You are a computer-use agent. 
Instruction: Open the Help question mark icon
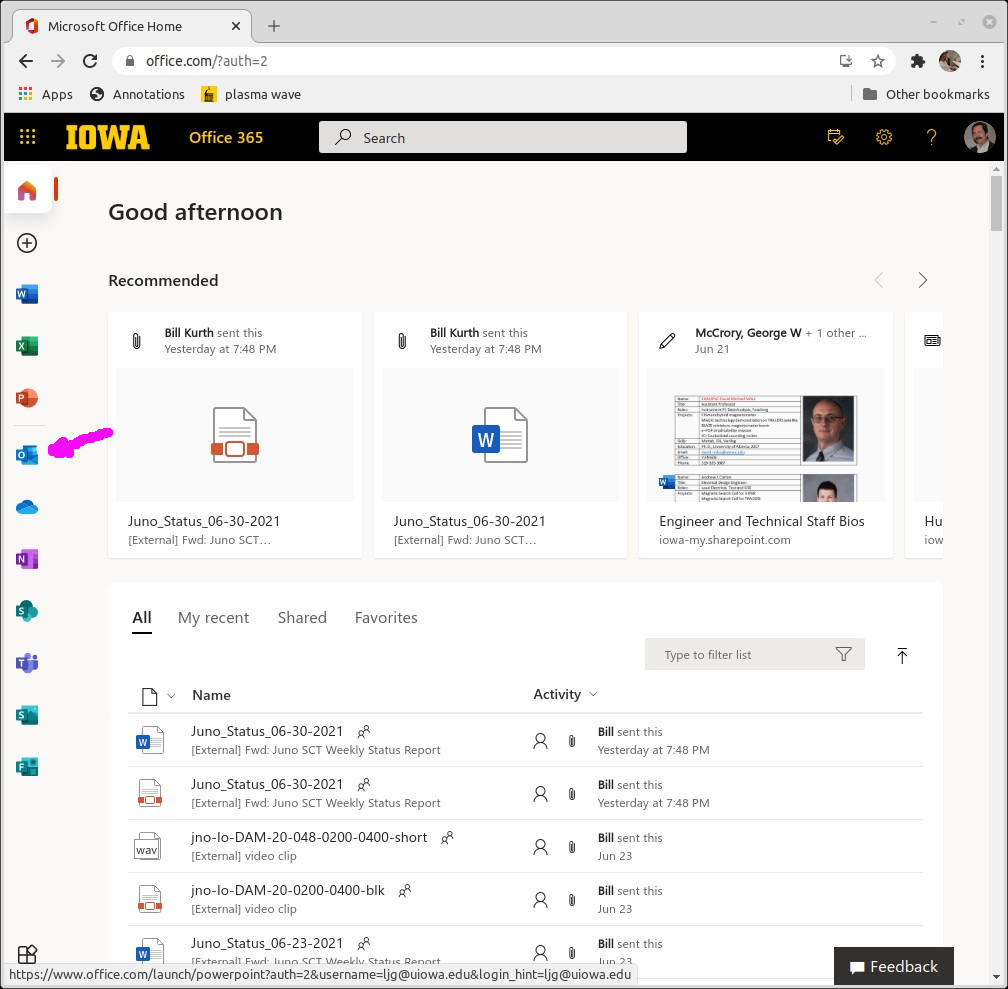(931, 137)
